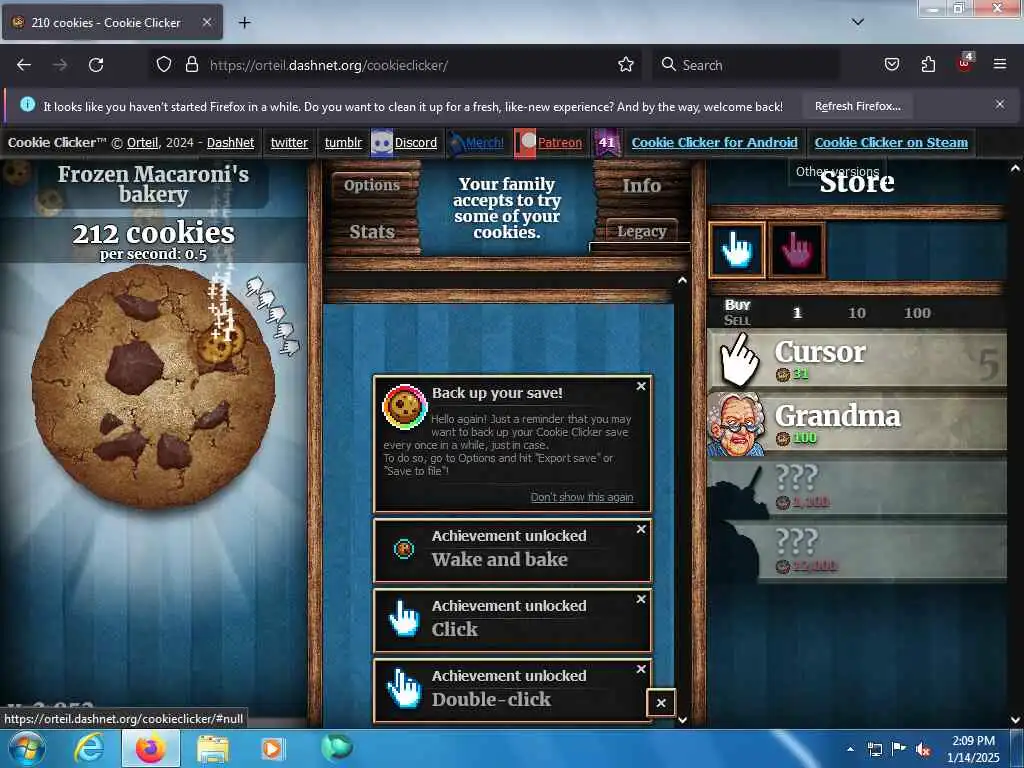Image resolution: width=1024 pixels, height=768 pixels.
Task: Close all notifications with bottom X button
Action: point(661,703)
